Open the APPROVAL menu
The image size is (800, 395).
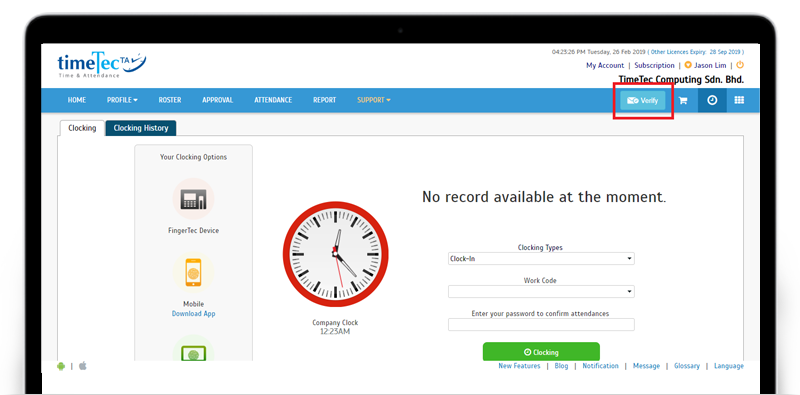(217, 100)
